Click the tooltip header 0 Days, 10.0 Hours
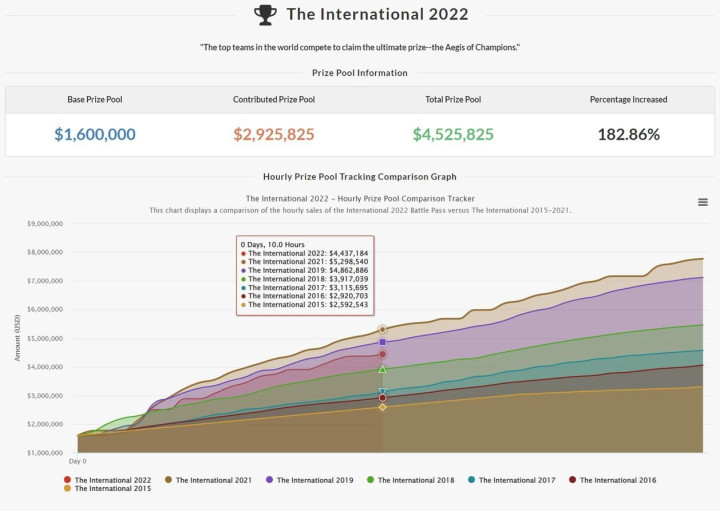 pyautogui.click(x=272, y=245)
